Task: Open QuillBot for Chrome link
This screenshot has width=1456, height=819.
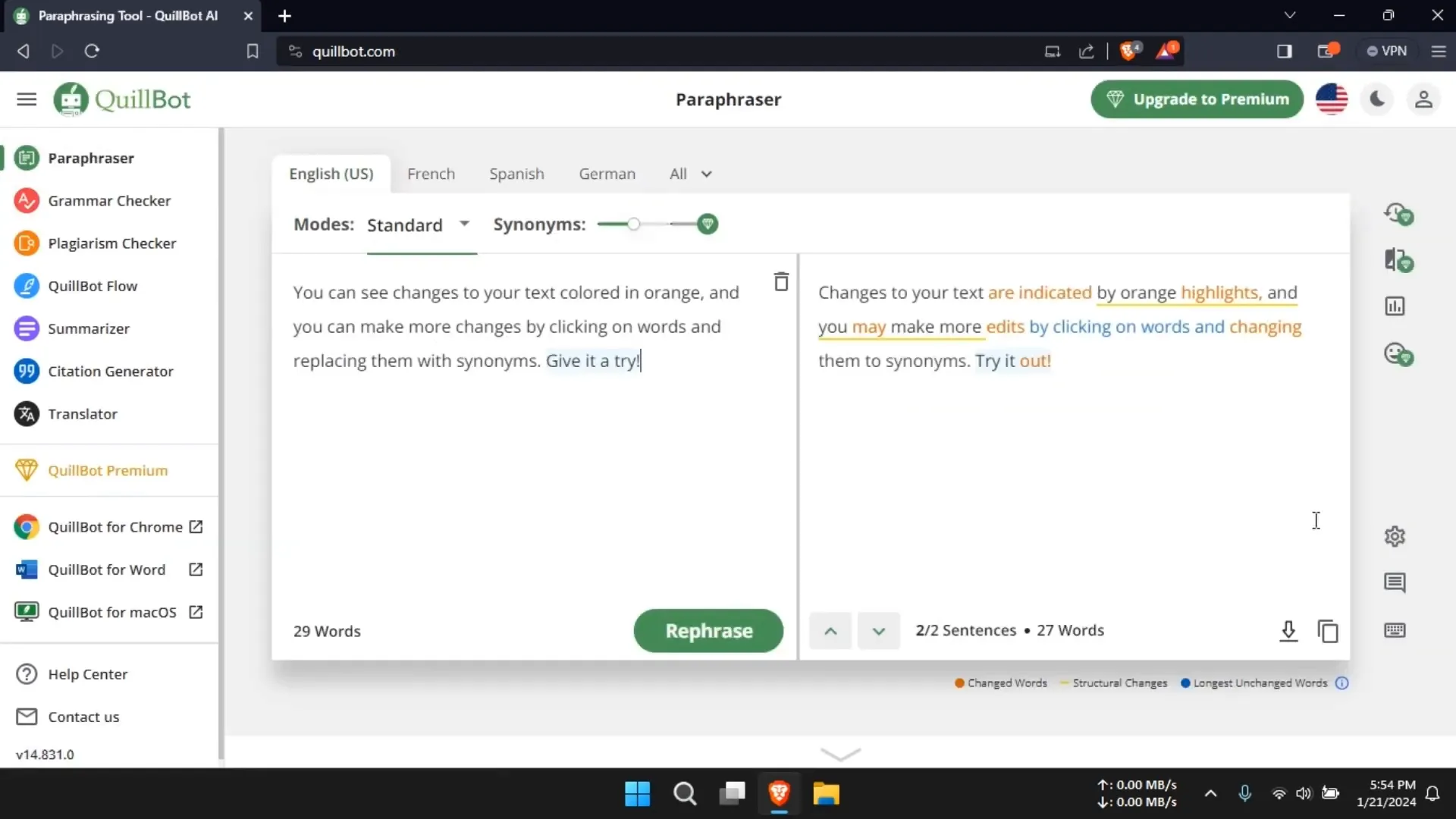Action: coord(110,527)
